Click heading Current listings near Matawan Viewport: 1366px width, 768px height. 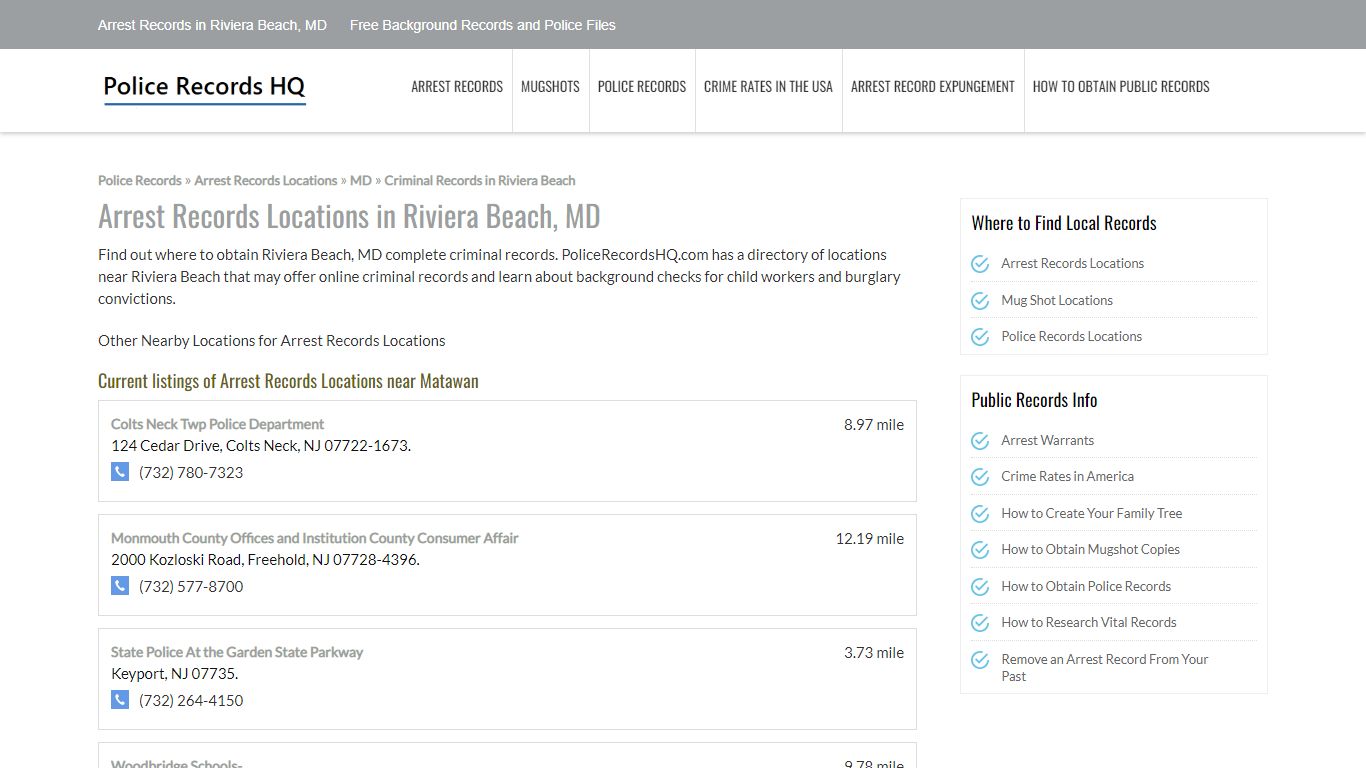288,381
